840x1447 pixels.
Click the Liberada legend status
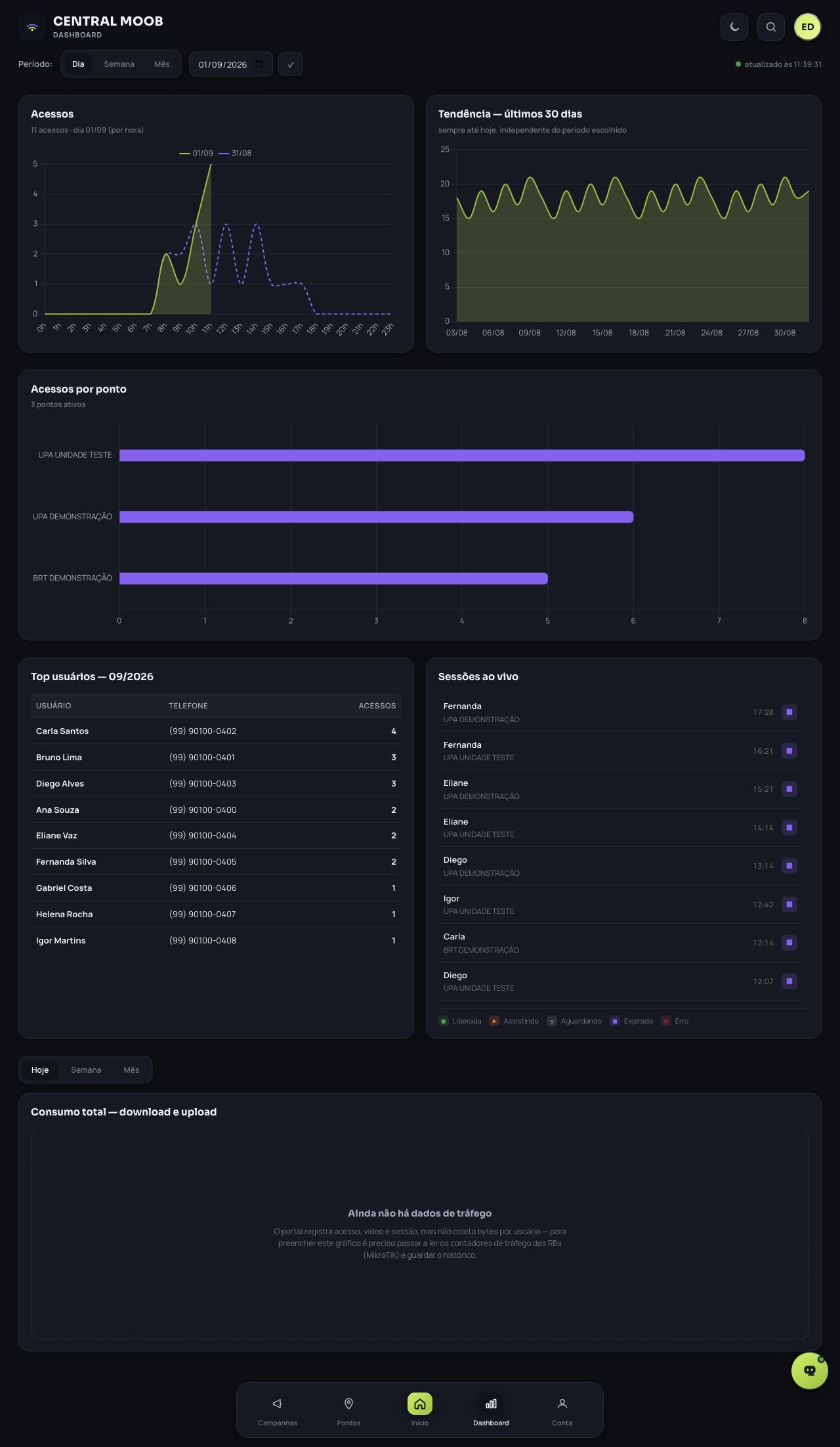(460, 1021)
